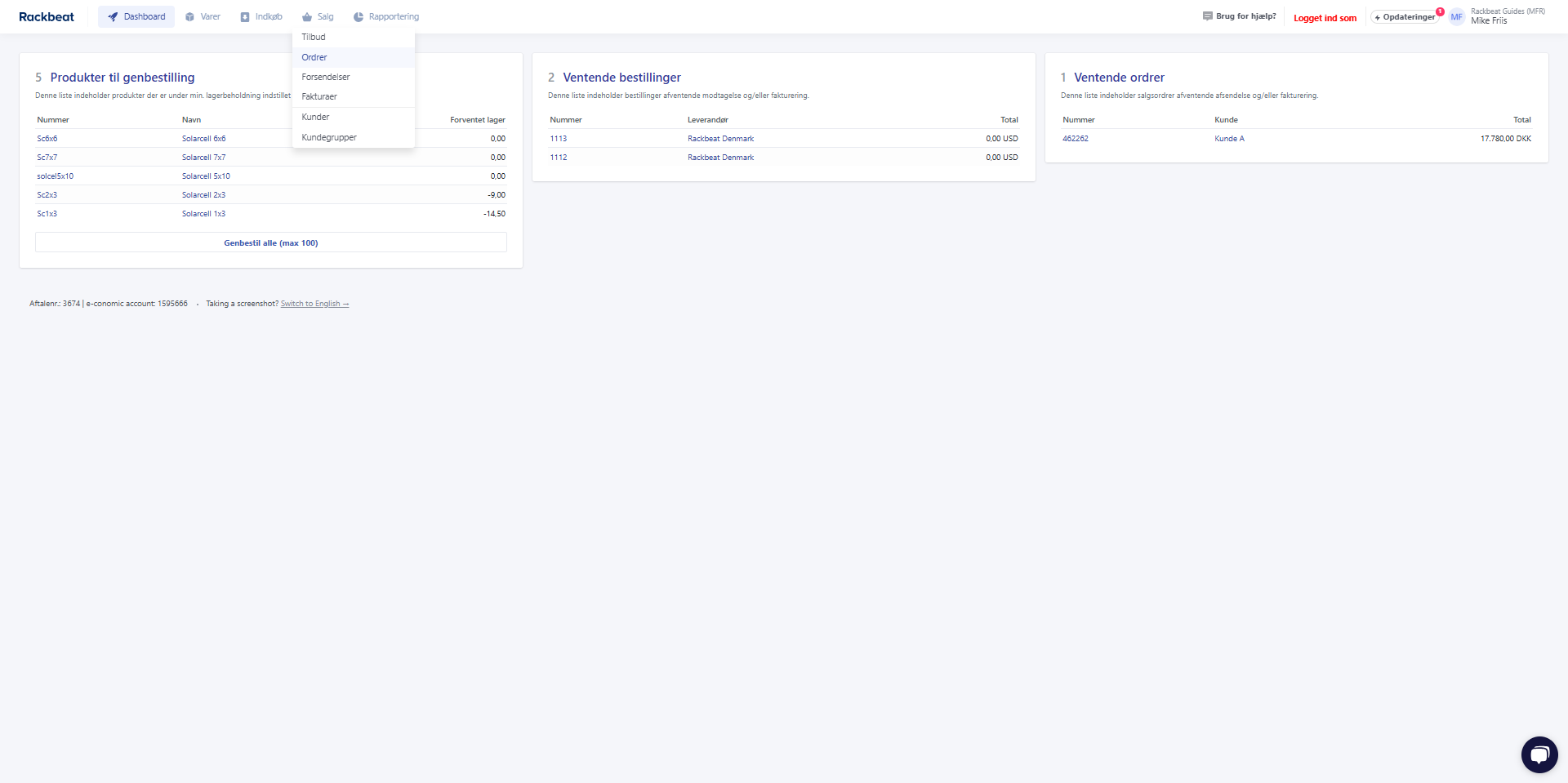Open supplier Rackbeat Denmark for order 1112
This screenshot has height=783, width=1568.
720,158
